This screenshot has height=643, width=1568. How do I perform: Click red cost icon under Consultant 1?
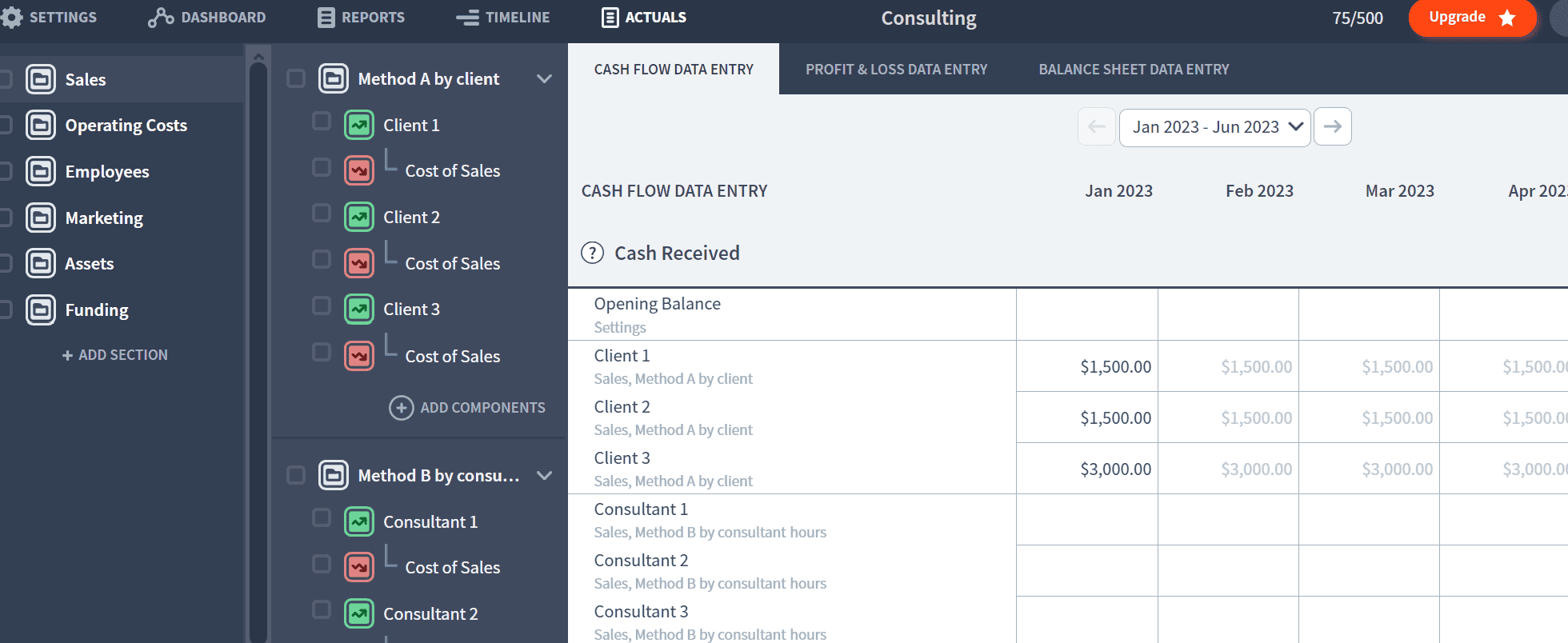point(359,567)
